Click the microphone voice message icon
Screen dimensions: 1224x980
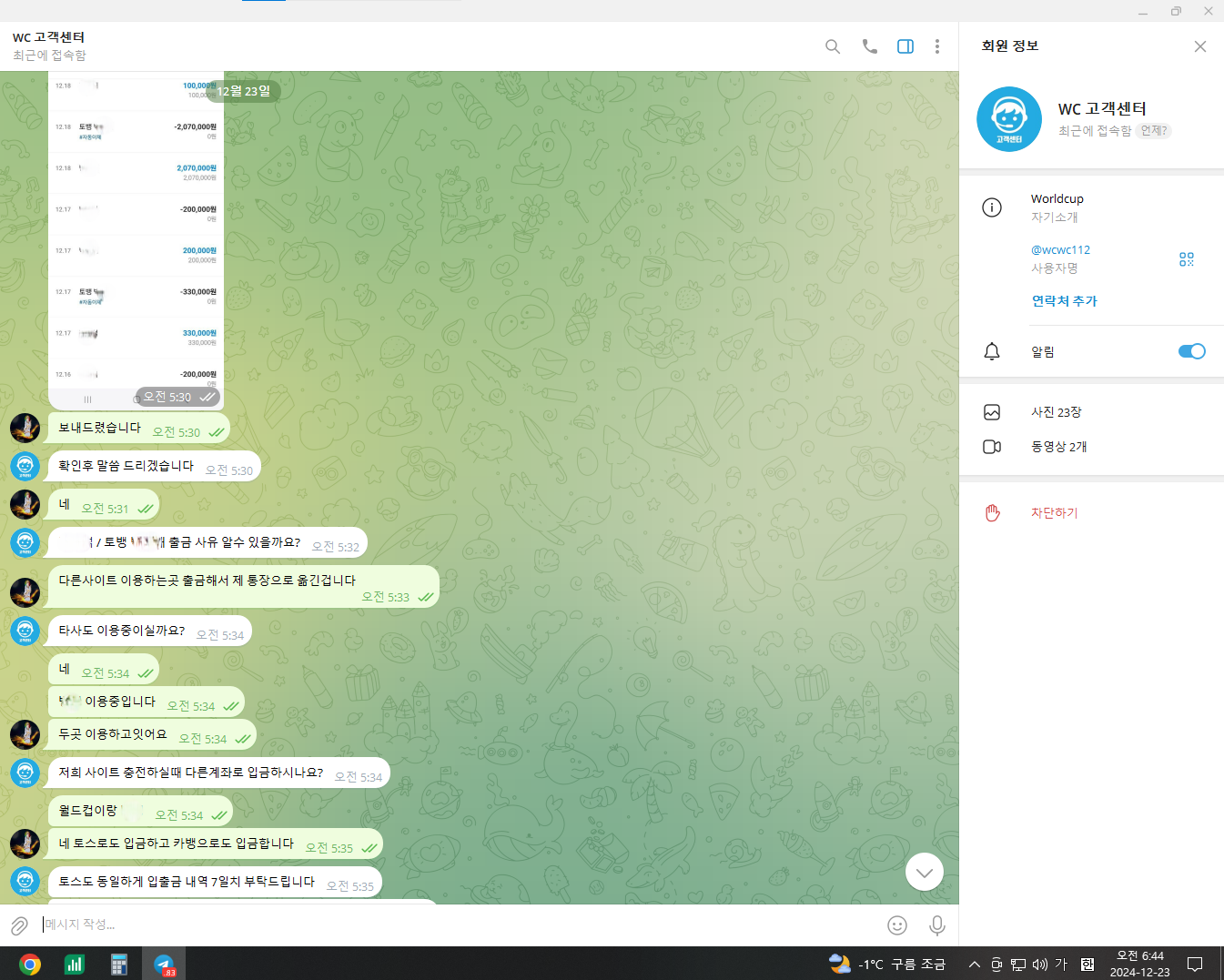[x=936, y=925]
